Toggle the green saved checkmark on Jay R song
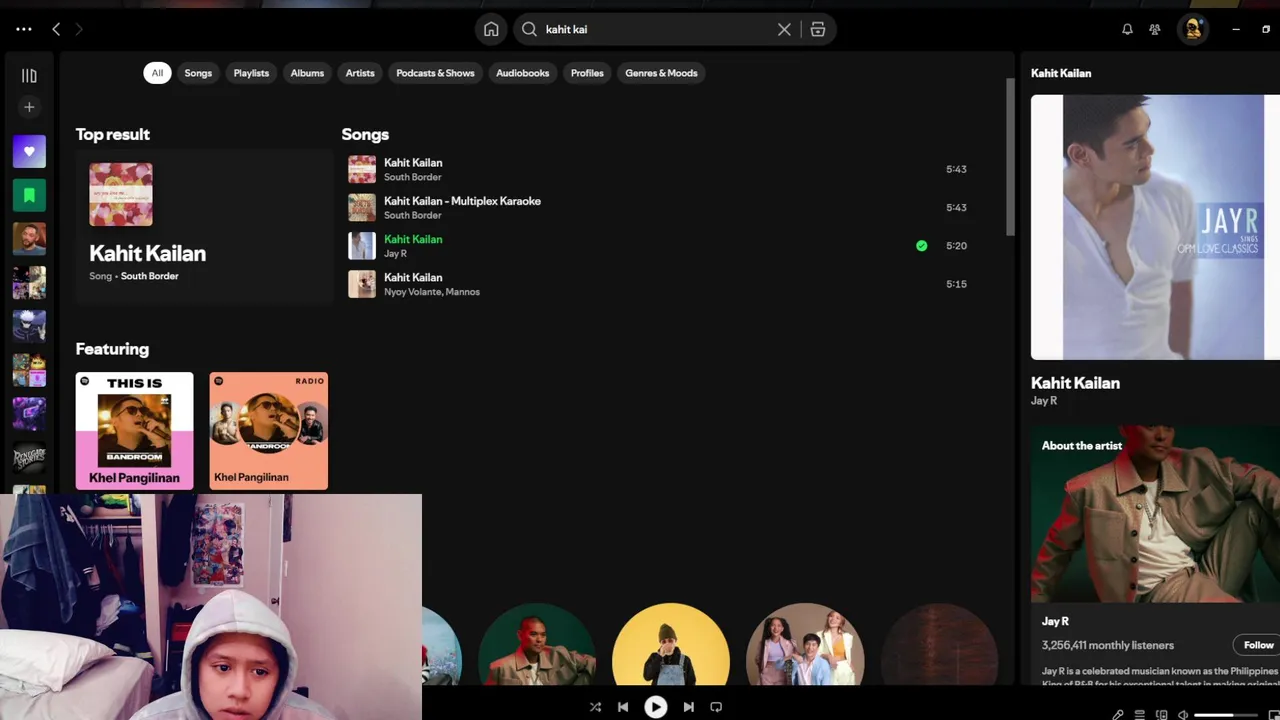1280x720 pixels. point(921,246)
